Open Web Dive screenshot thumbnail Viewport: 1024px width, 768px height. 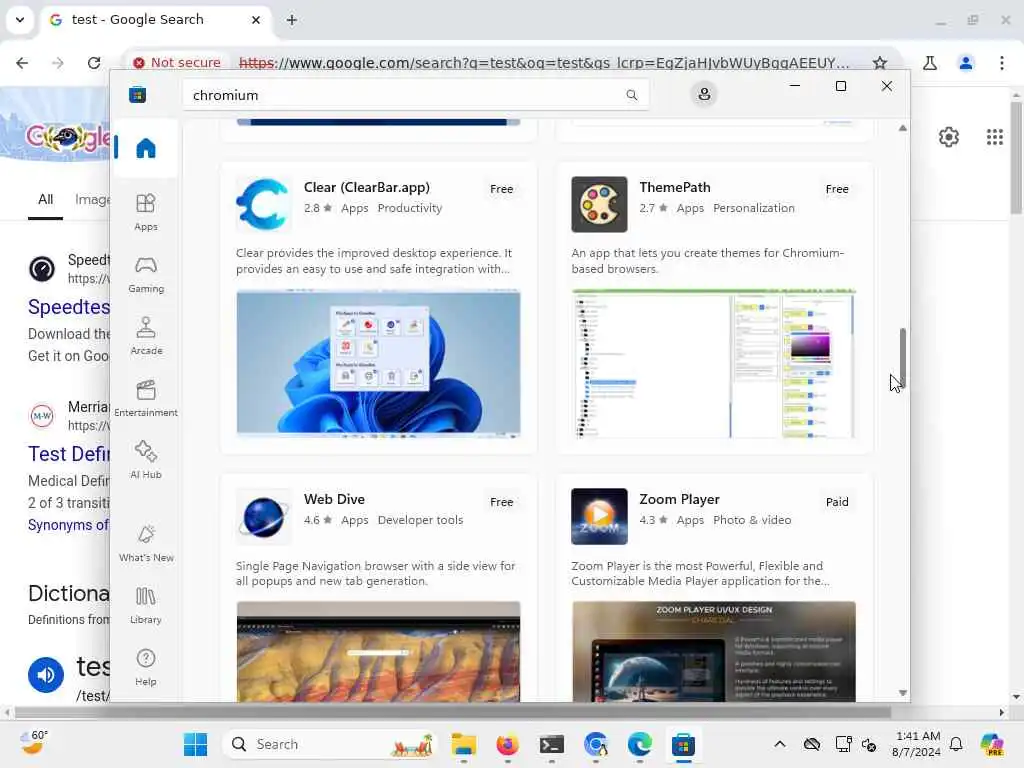[378, 652]
